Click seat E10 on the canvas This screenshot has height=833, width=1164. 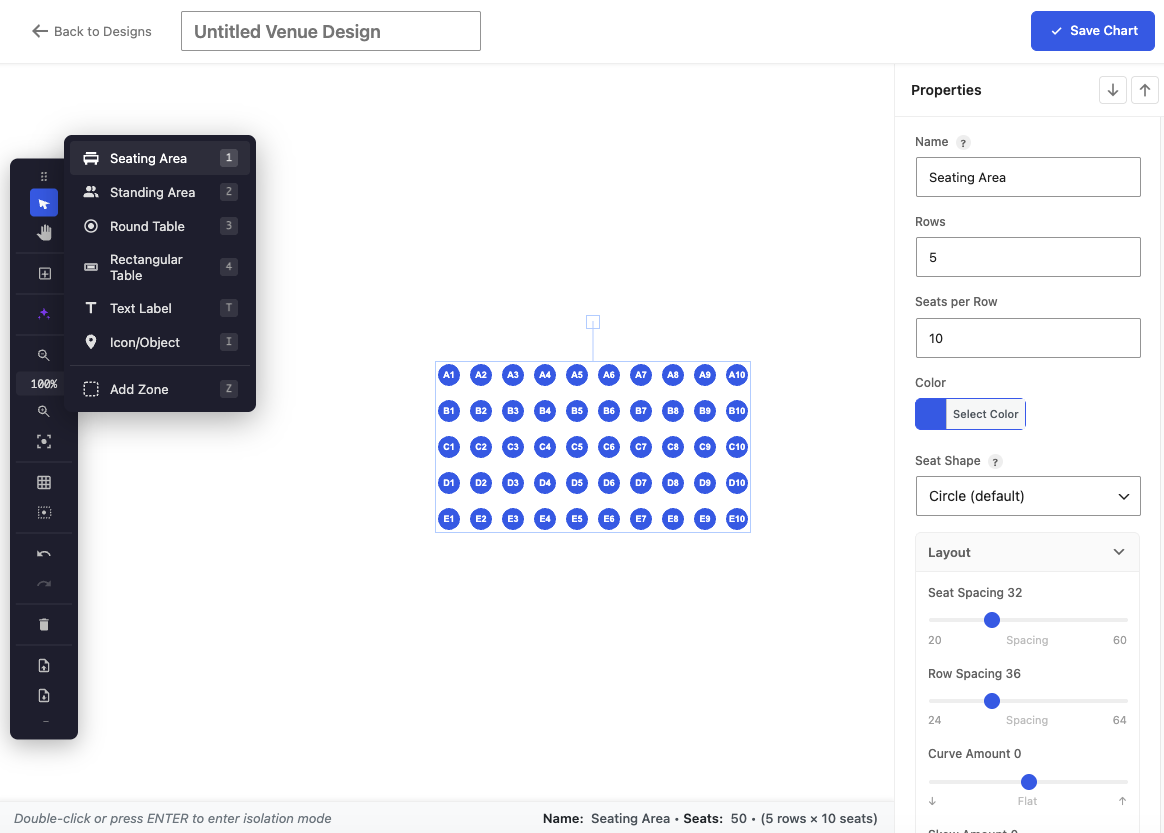(x=736, y=519)
